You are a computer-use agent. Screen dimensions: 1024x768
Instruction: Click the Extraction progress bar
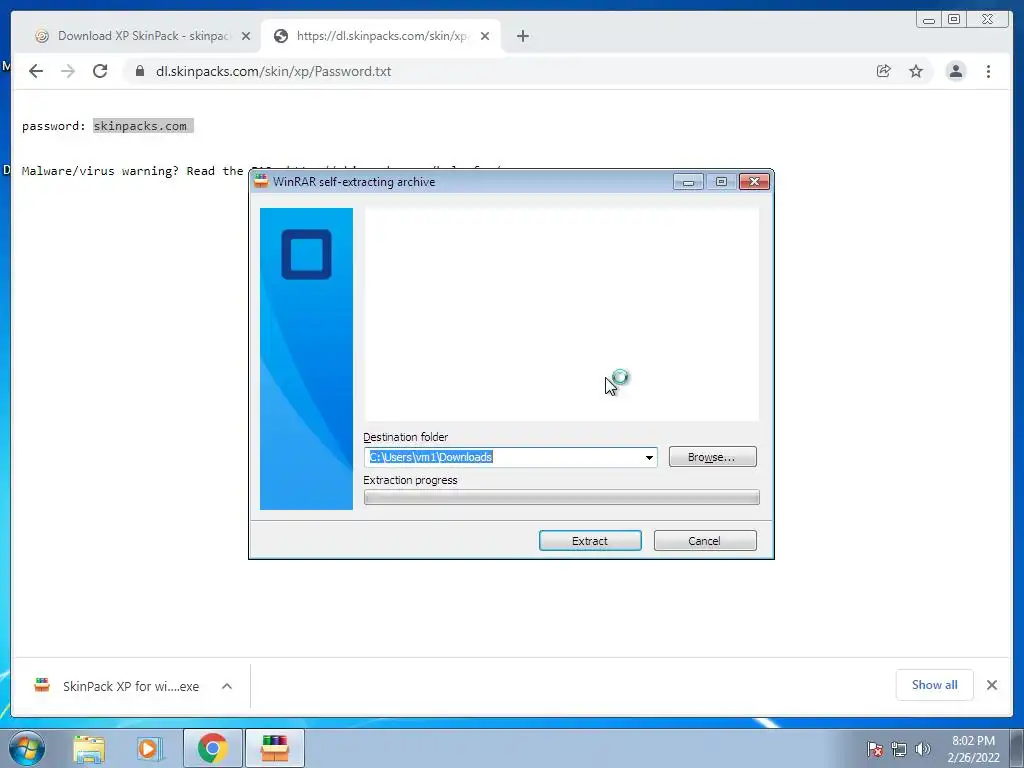tap(561, 498)
